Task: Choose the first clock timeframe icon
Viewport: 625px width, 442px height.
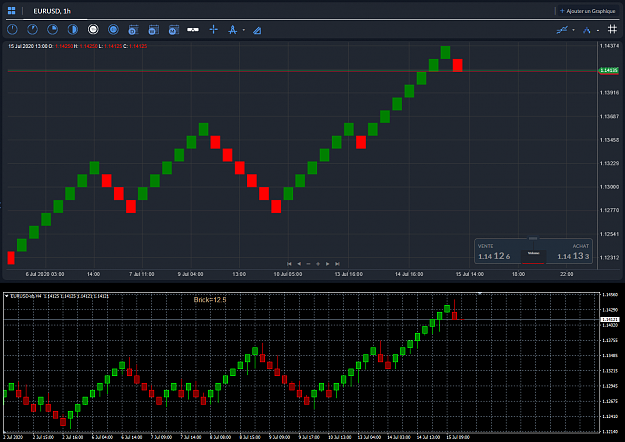Action: (x=12, y=29)
